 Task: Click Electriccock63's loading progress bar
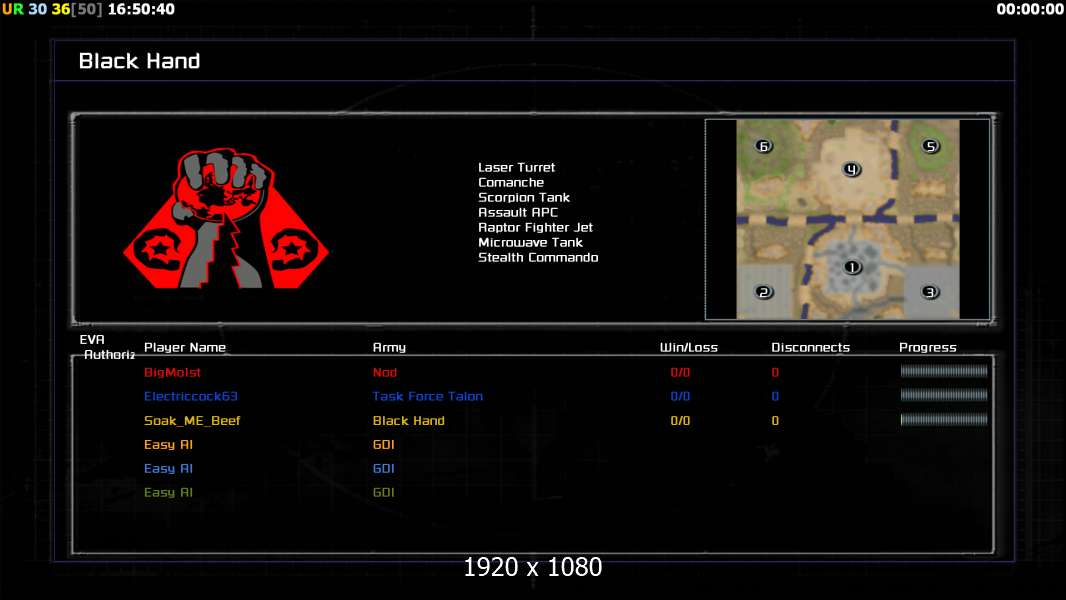[944, 395]
